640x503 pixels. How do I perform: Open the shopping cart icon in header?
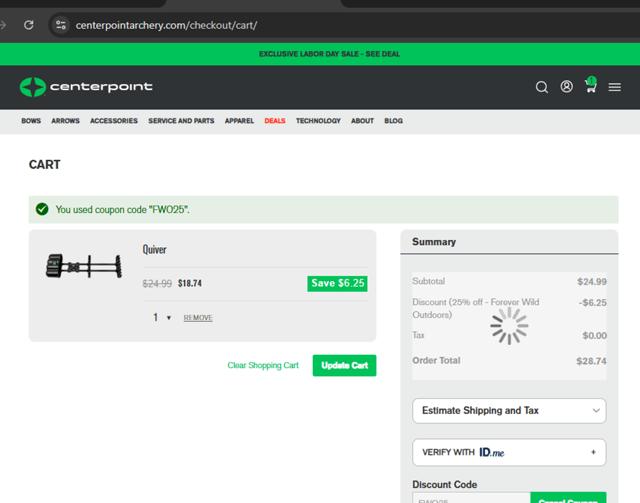point(591,85)
